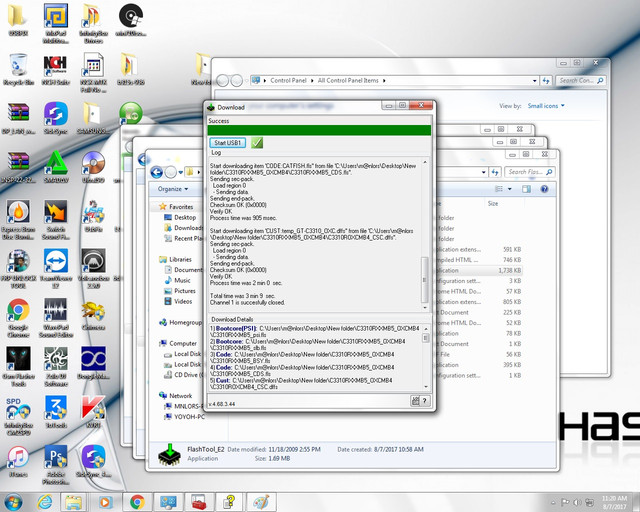640x512 pixels.
Task: Click the Log panel scrollbar thumb
Action: click(x=424, y=279)
